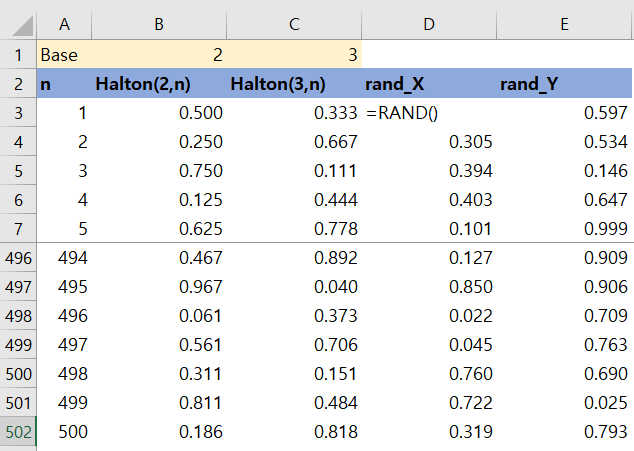Click cell with value 0.250

point(159,142)
